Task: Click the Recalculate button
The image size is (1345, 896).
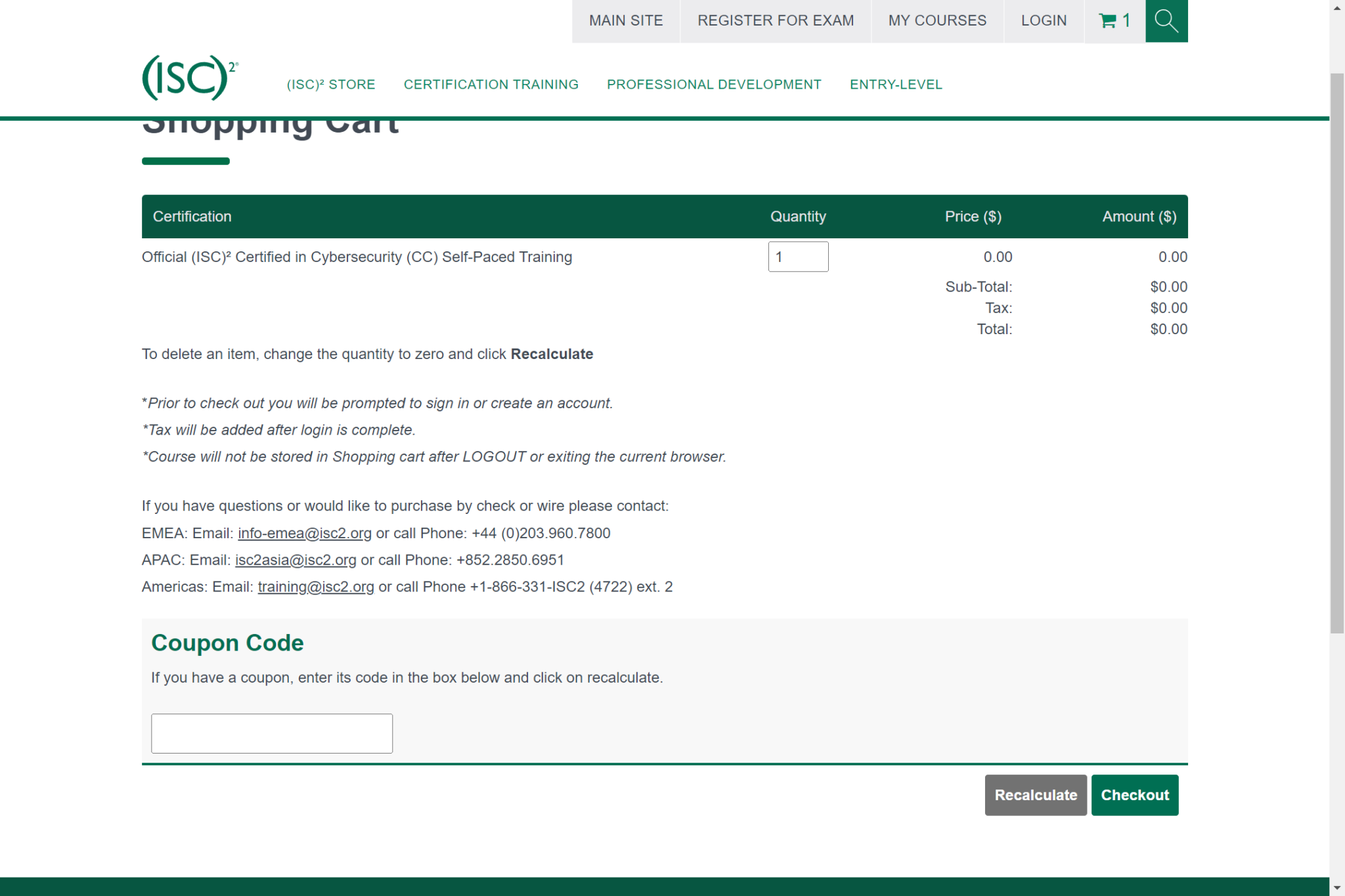Action: pos(1035,795)
